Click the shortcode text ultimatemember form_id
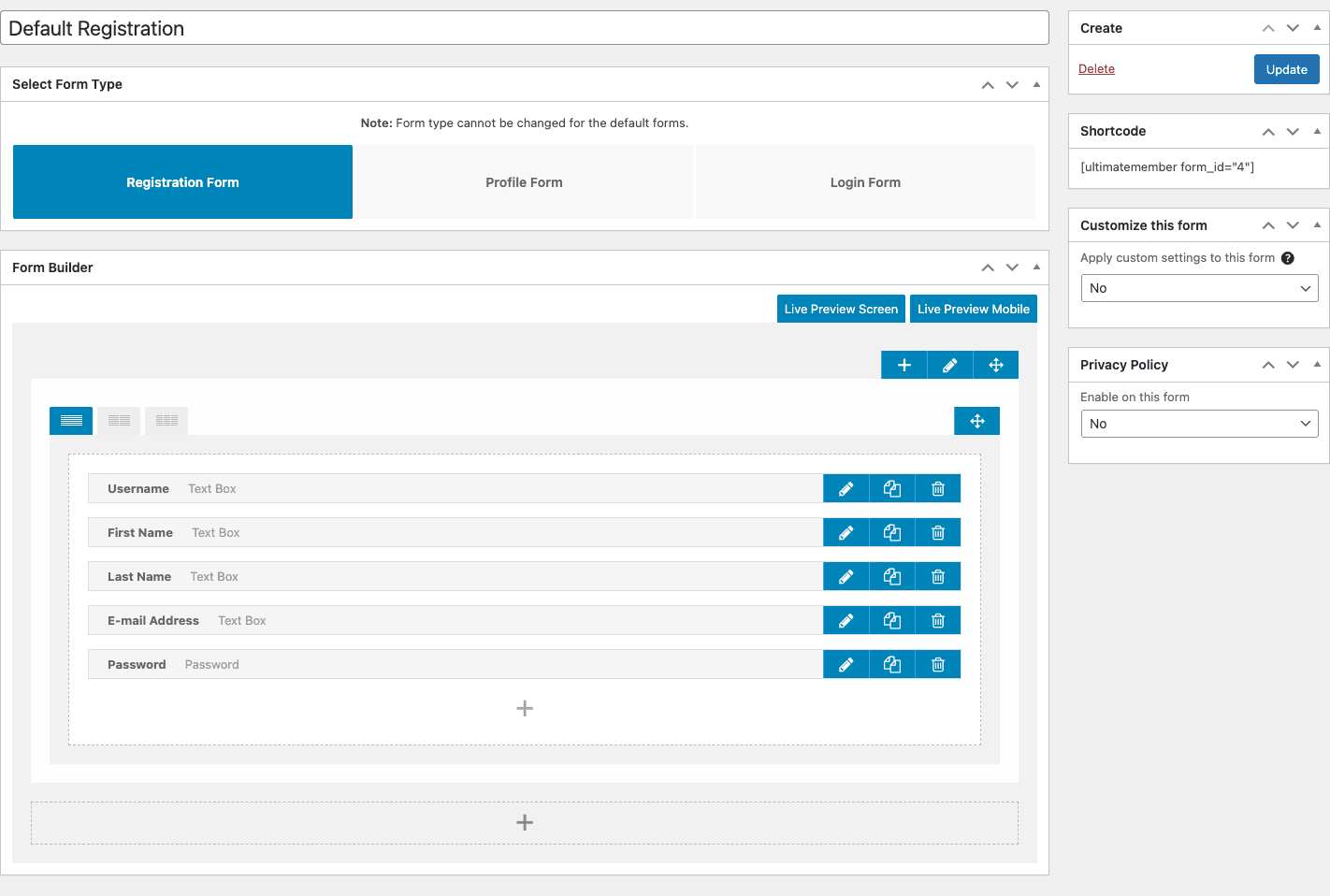 1166,167
